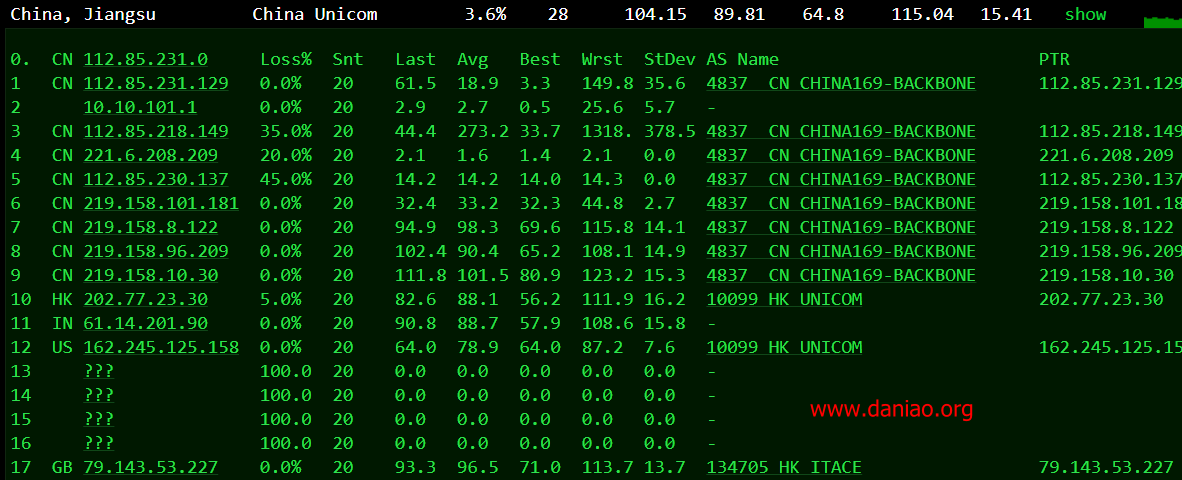Open AS 4837 CHINA169-BACKBONE link in hop 3
Image resolution: width=1182 pixels, height=480 pixels.
pyautogui.click(x=841, y=132)
